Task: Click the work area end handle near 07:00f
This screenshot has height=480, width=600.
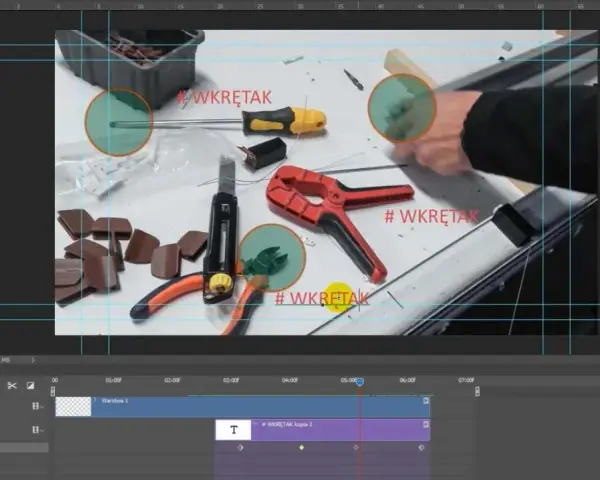Action: click(x=477, y=391)
